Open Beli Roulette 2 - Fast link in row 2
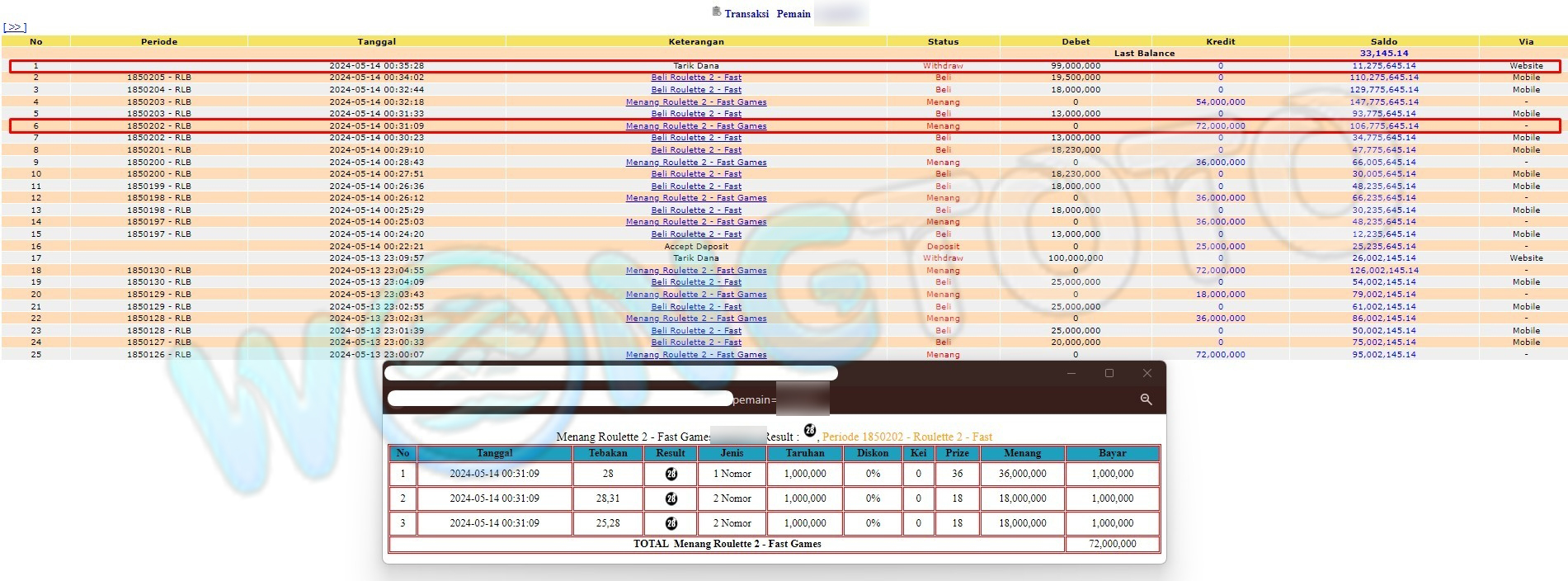The width and height of the screenshot is (1568, 581). [x=695, y=78]
